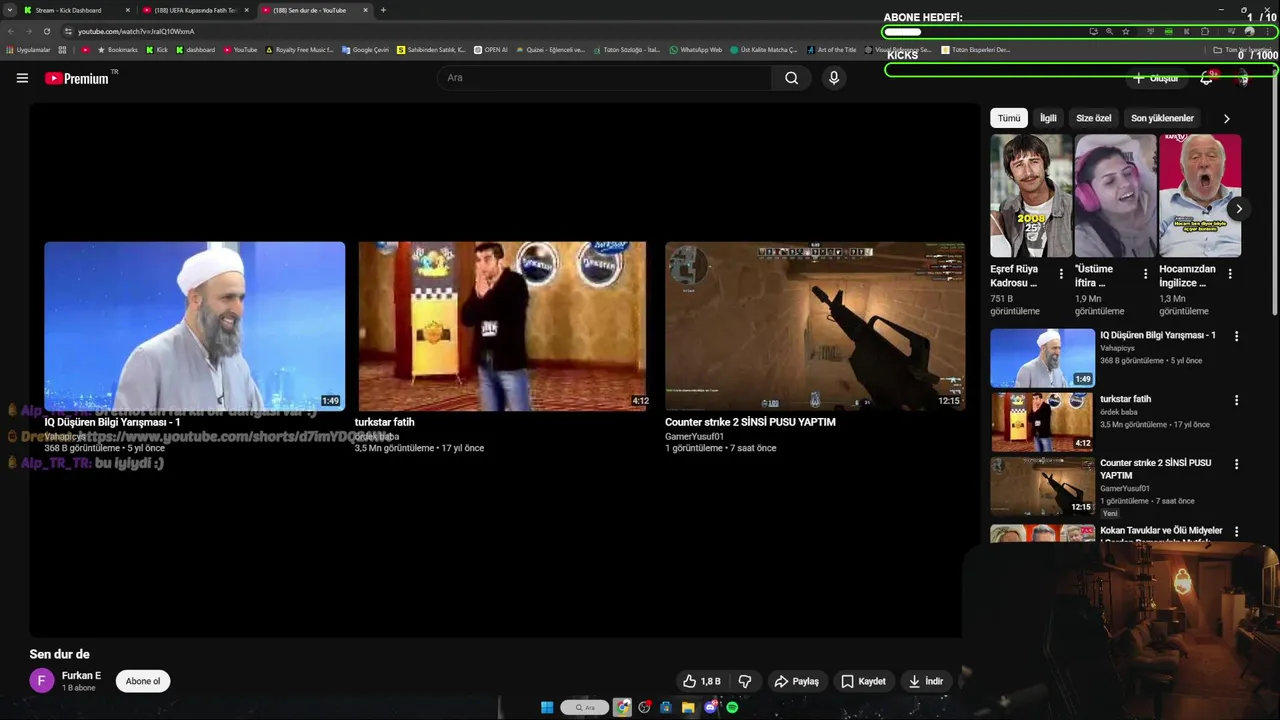Open a new browser tab
The image size is (1280, 720).
(383, 10)
